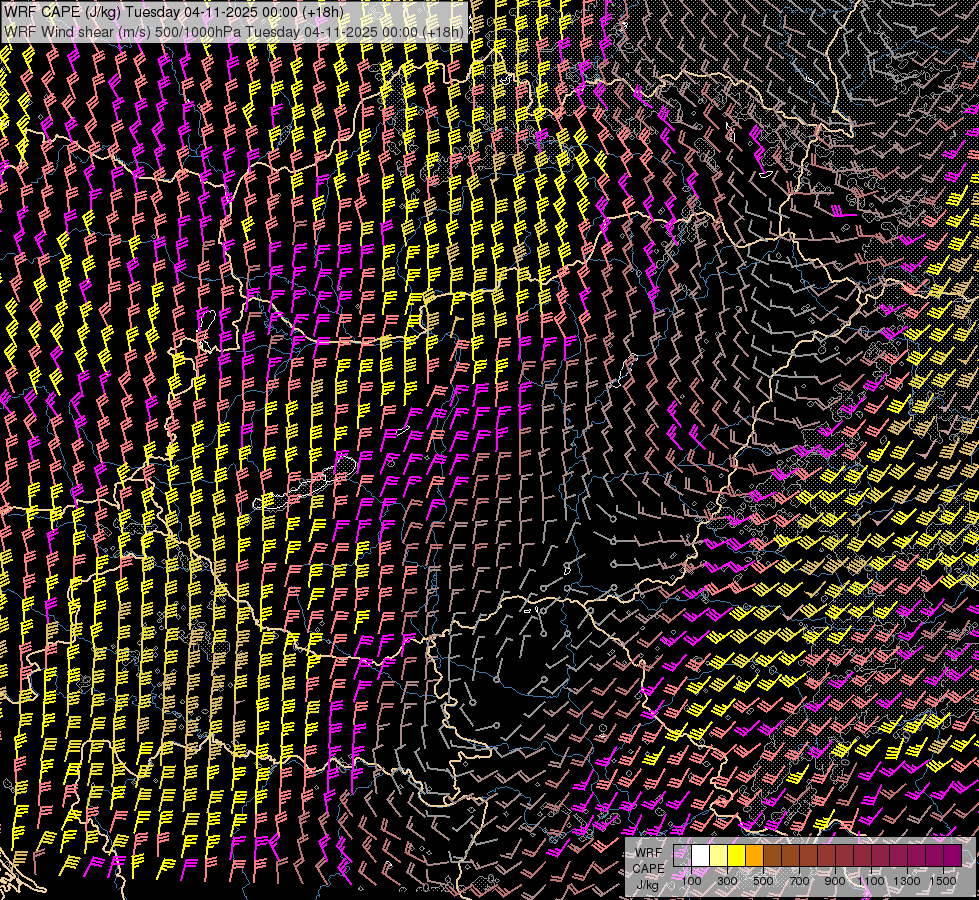Choose the orange swatch in the CAPE legend
The image size is (979, 900).
(754, 856)
